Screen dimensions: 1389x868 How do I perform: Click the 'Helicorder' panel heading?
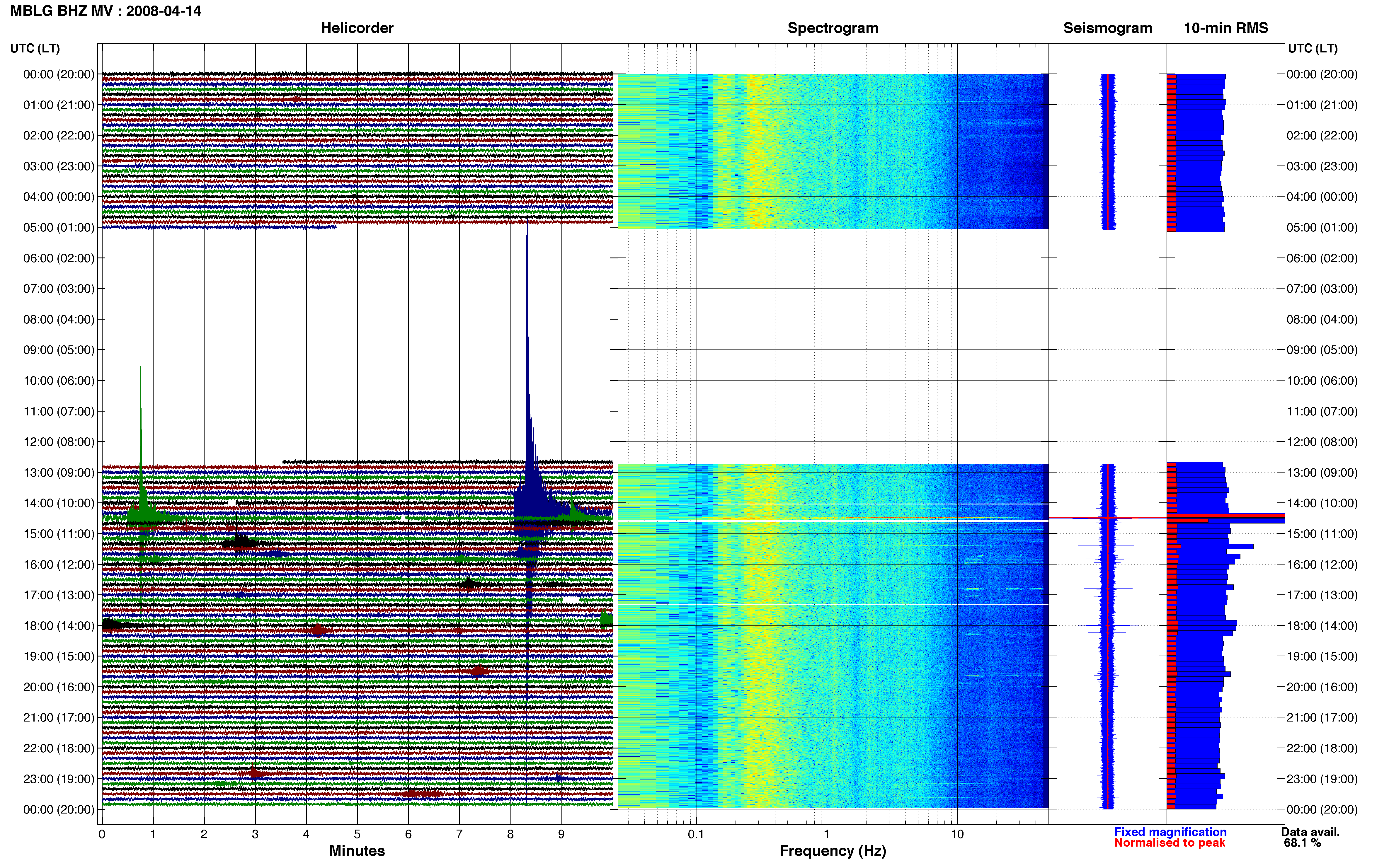pos(357,28)
